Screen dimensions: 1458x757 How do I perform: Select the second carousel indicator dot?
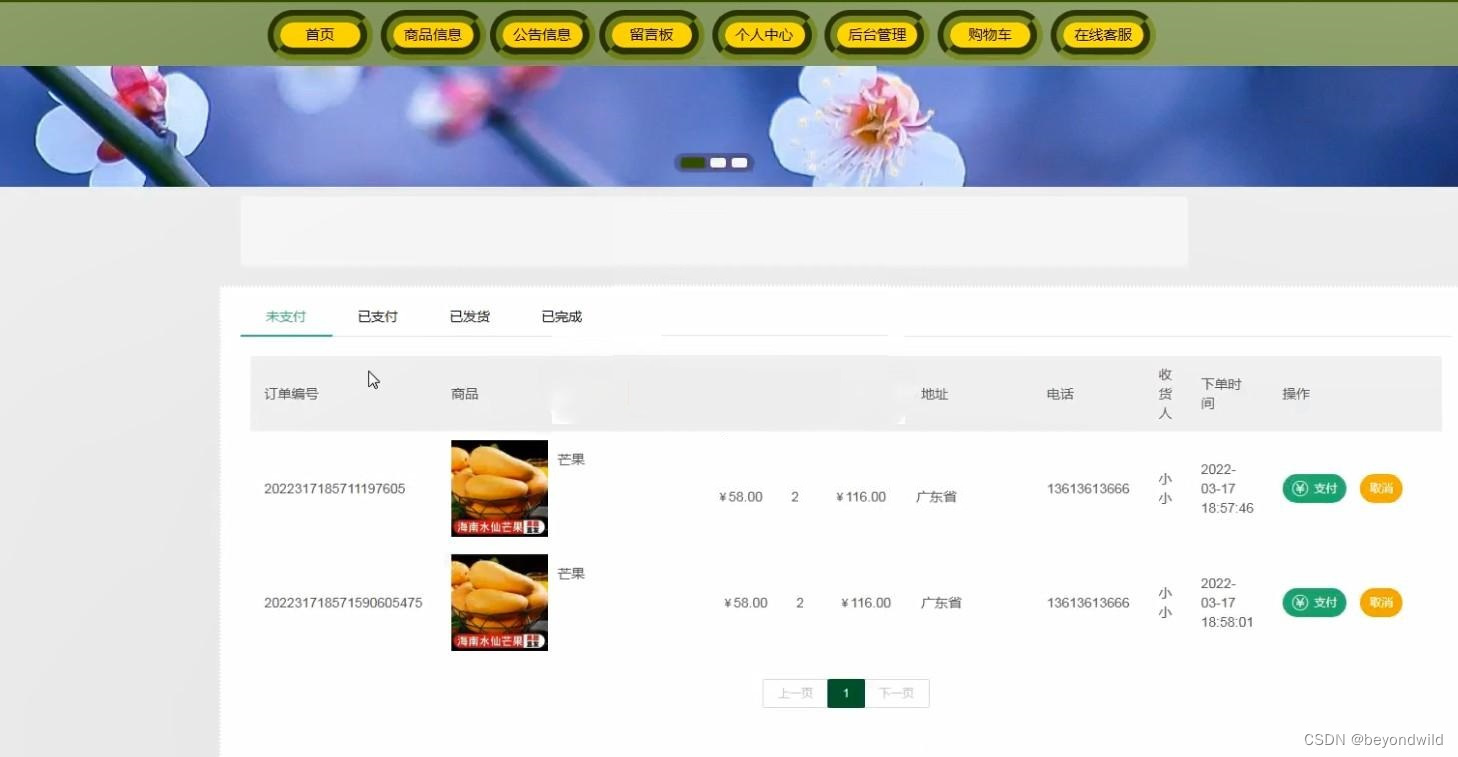click(716, 162)
